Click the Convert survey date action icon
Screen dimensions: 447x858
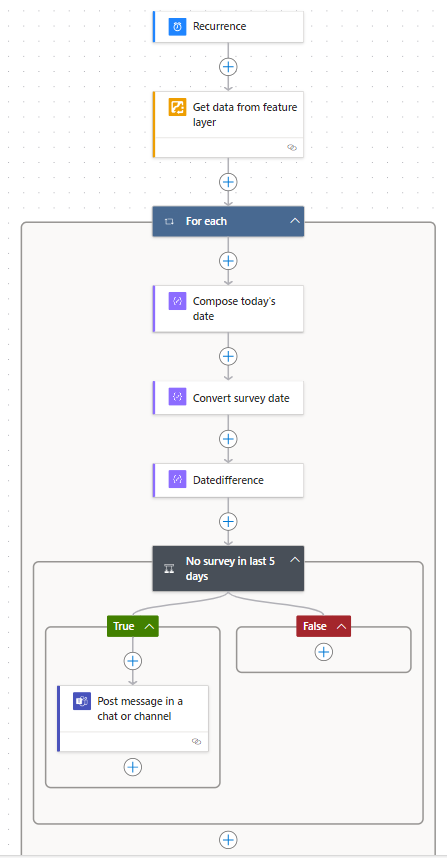pyautogui.click(x=177, y=397)
